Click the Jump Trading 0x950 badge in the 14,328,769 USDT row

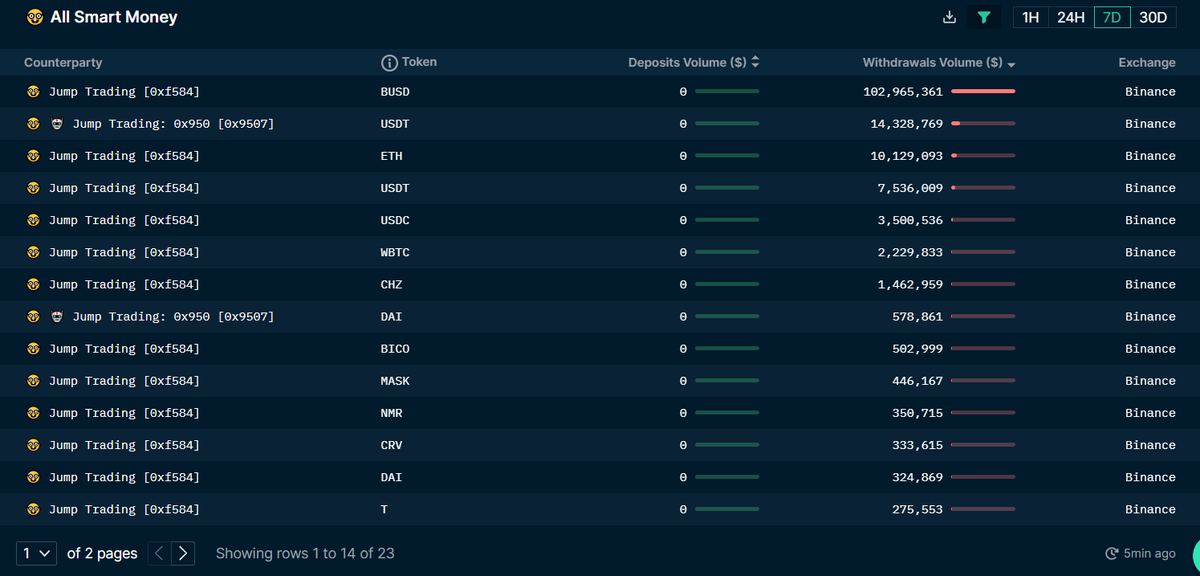[x=57, y=124]
